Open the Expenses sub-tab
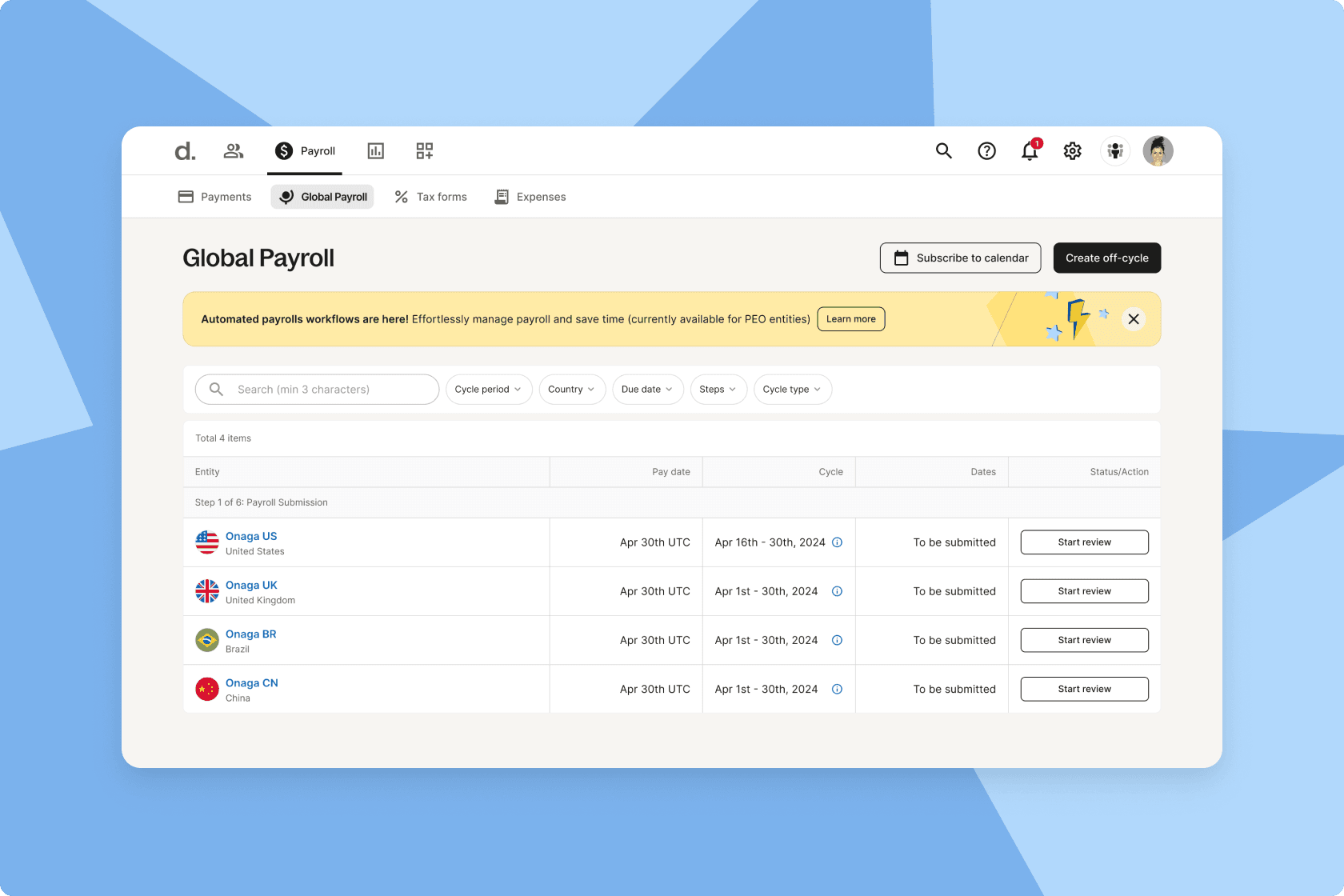 pos(530,197)
